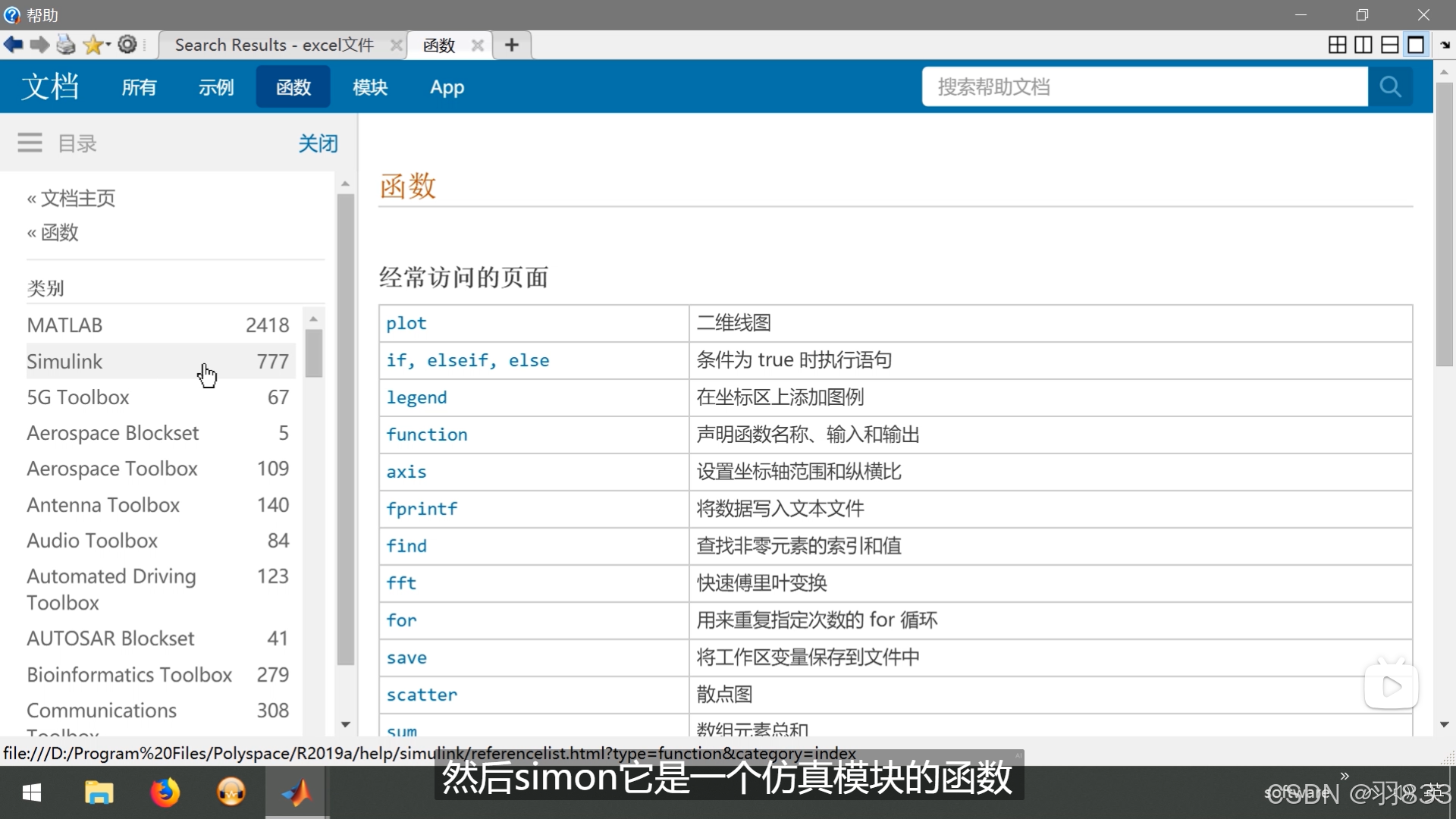1456x819 pixels.
Task: Click the blue search magnifier button
Action: 1389,86
